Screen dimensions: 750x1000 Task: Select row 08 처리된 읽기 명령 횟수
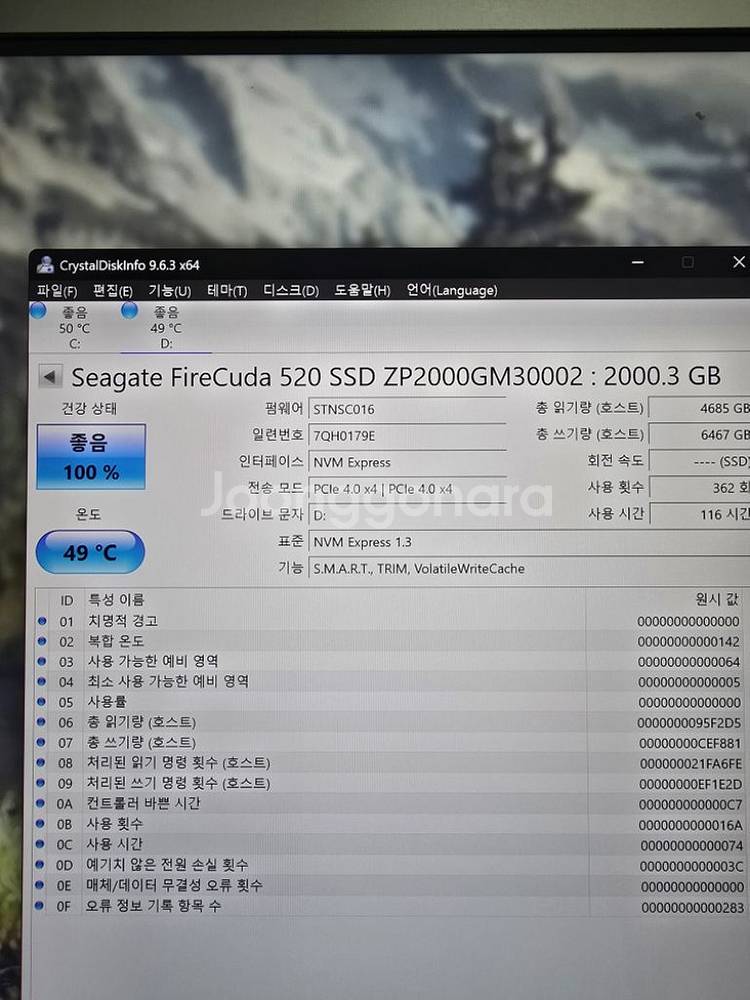[x=389, y=763]
